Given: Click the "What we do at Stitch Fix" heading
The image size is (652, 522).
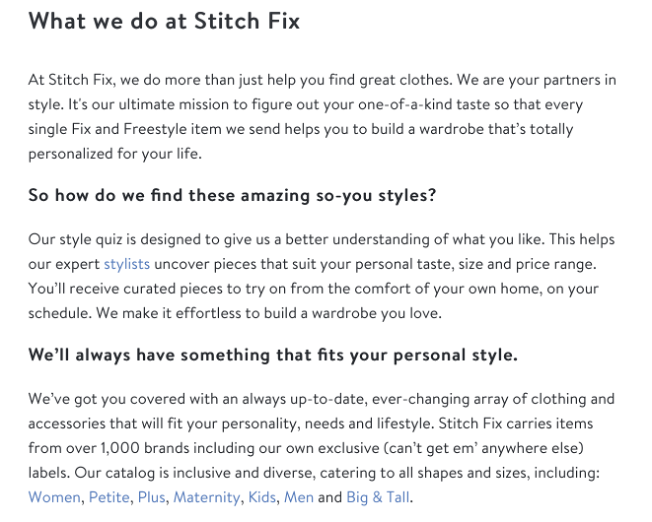Looking at the screenshot, I should (164, 20).
